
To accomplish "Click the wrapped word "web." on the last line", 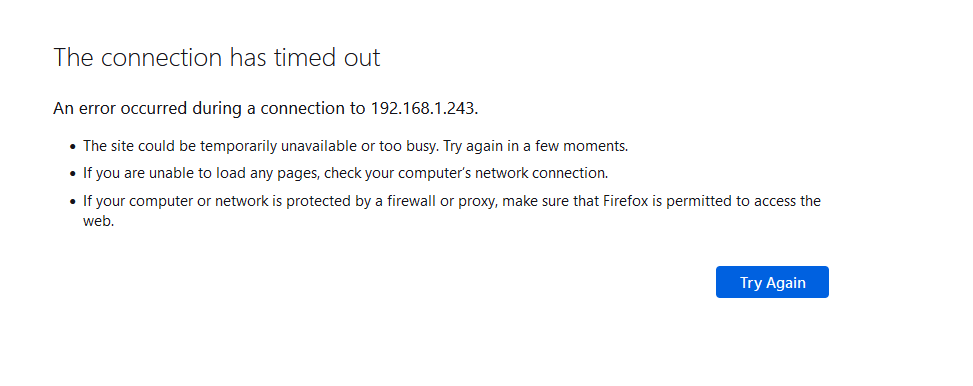I will coord(99,221).
